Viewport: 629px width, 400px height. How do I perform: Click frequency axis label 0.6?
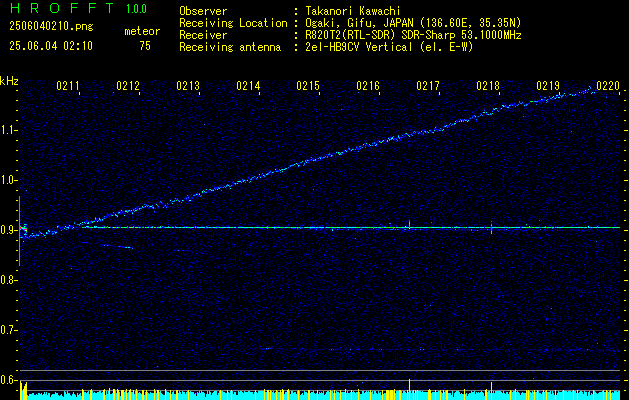coord(8,380)
